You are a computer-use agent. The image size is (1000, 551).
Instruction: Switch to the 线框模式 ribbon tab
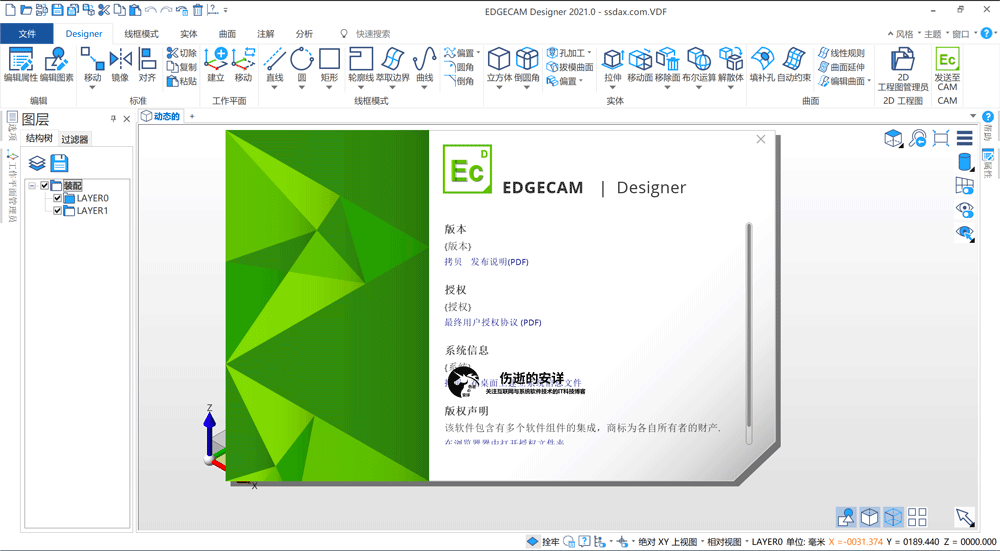[141, 34]
